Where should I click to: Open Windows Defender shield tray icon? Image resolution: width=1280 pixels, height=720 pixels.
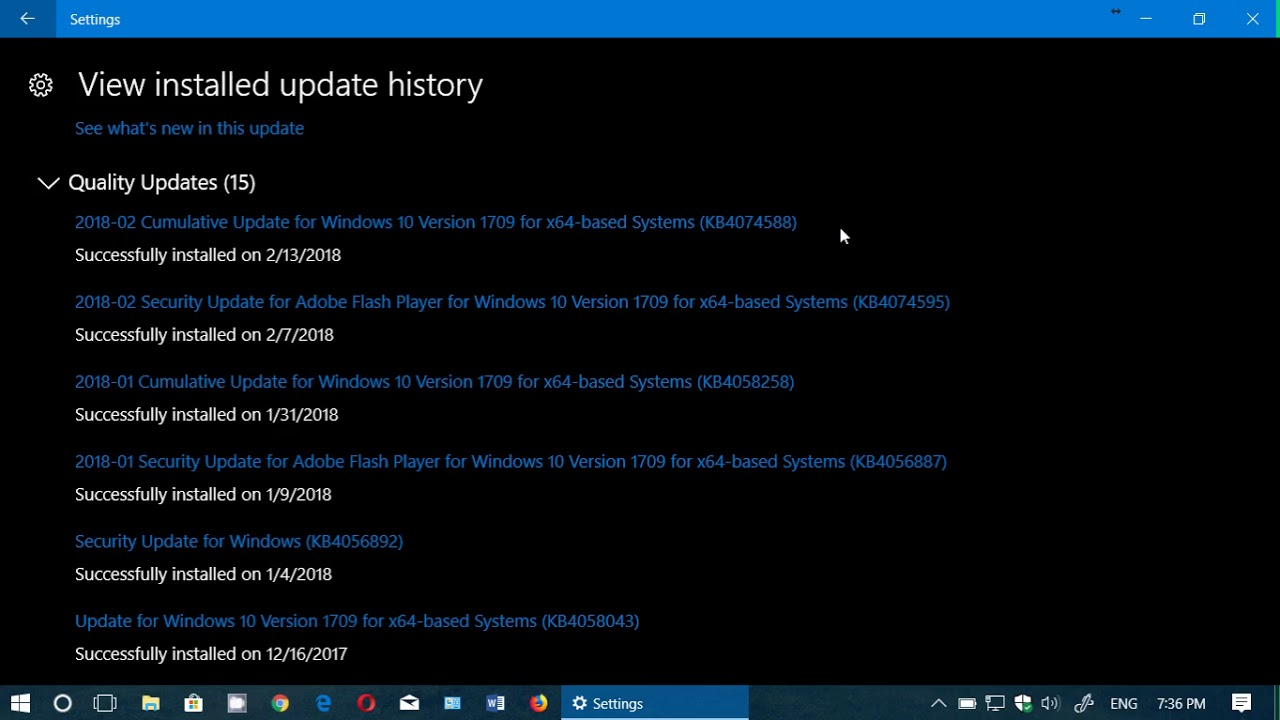(x=1022, y=703)
